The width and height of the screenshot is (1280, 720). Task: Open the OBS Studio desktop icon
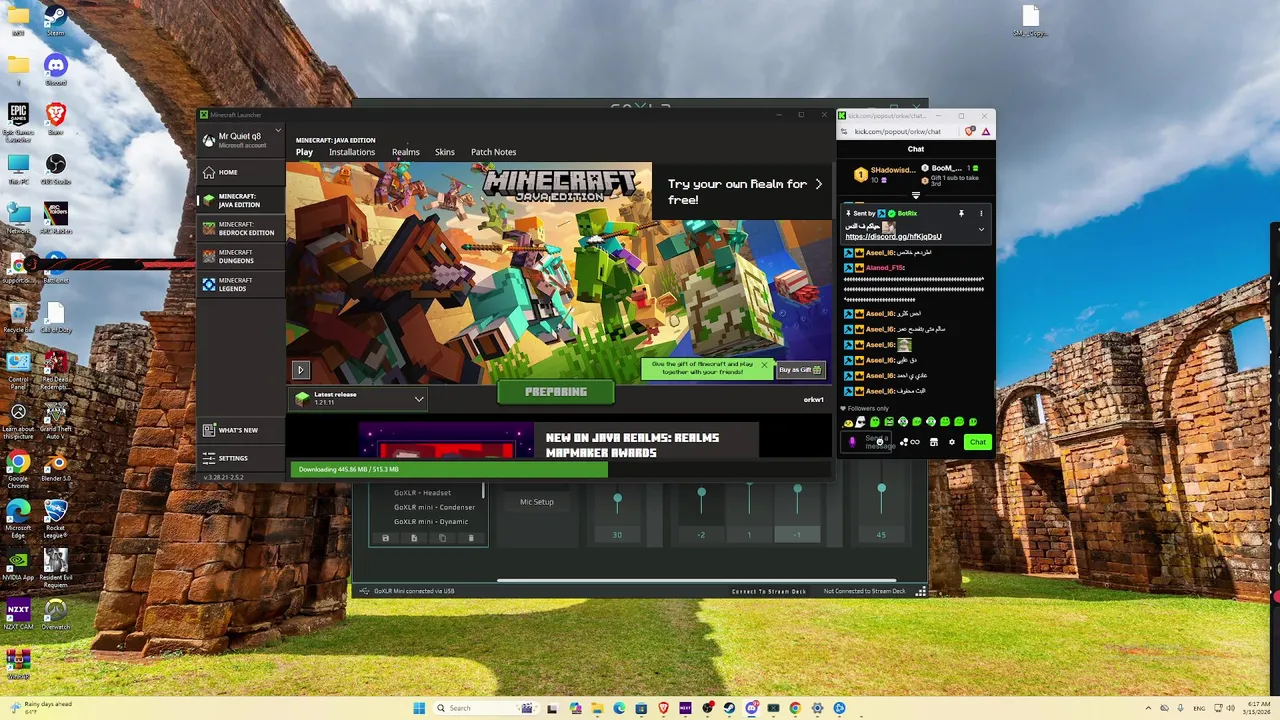point(56,168)
